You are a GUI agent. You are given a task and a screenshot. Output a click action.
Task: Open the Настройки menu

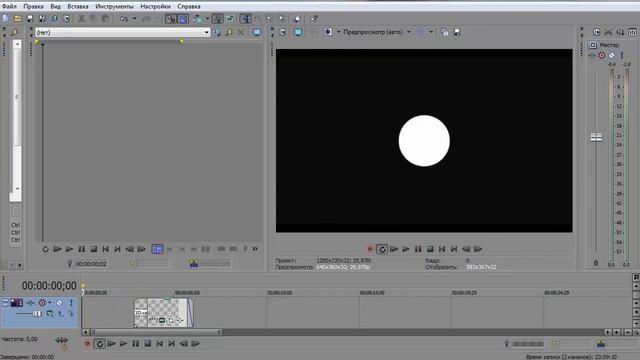pyautogui.click(x=155, y=7)
